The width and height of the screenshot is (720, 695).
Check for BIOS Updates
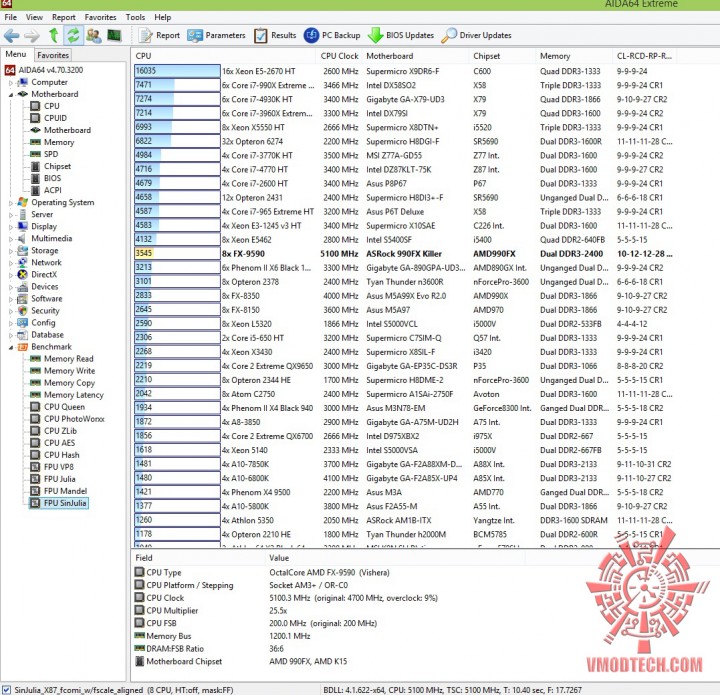401,35
